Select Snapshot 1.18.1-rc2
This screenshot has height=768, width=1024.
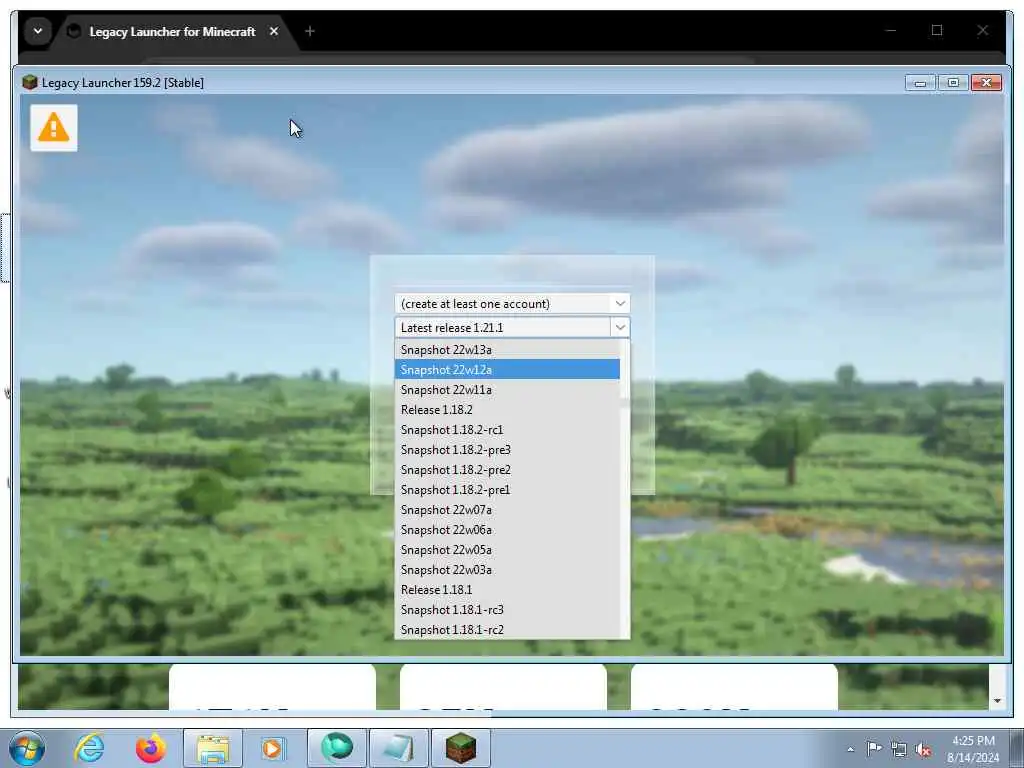coord(507,630)
